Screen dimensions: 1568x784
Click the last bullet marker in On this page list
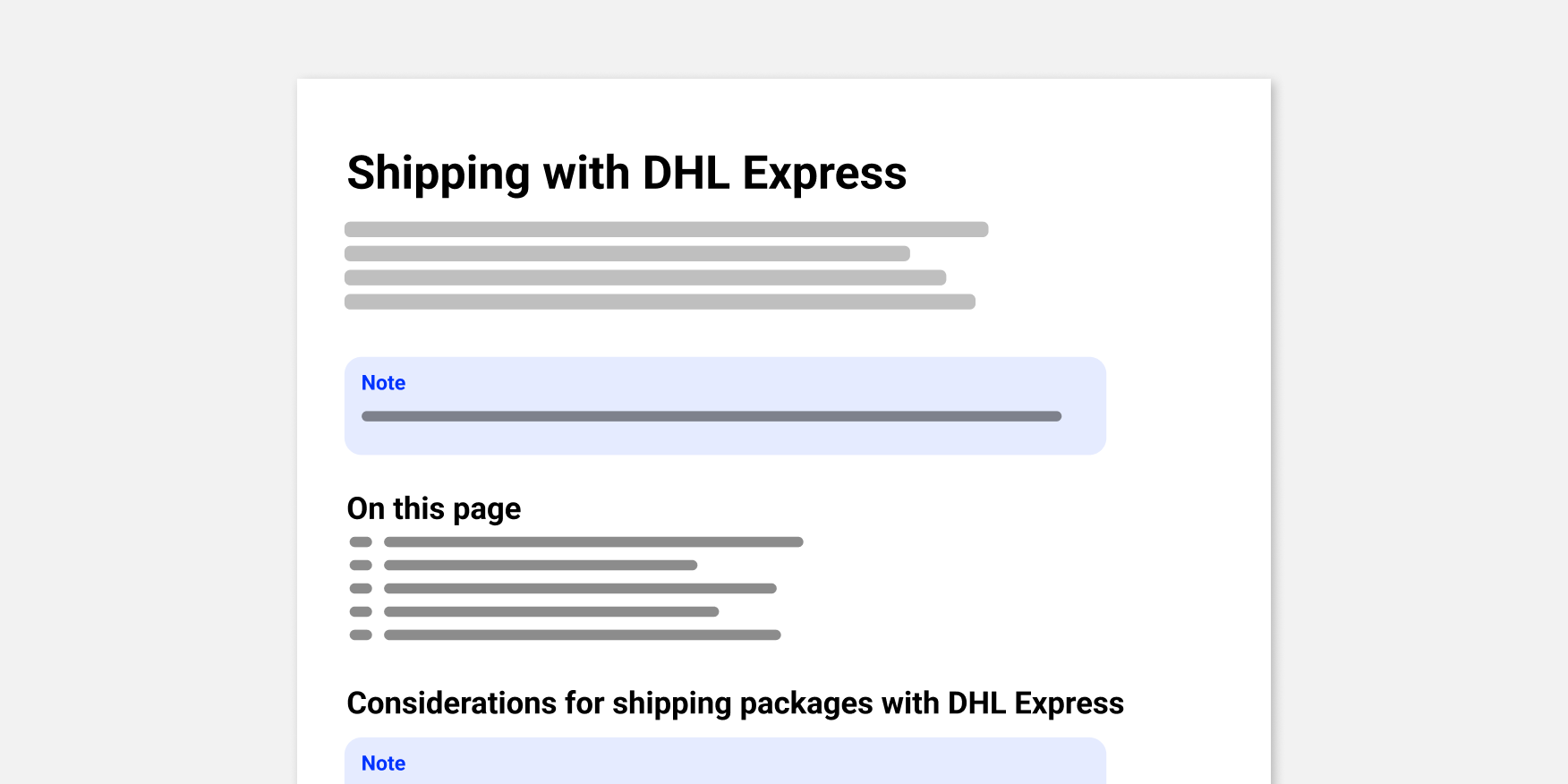pyautogui.click(x=361, y=635)
